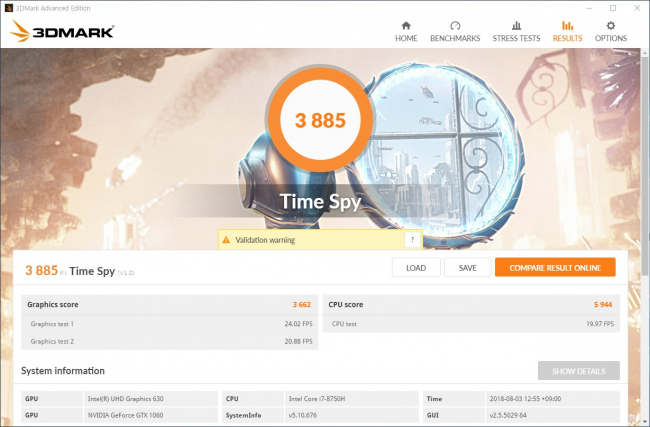Switch to the RESULTS section
Image resolution: width=650 pixels, height=427 pixels.
click(567, 26)
